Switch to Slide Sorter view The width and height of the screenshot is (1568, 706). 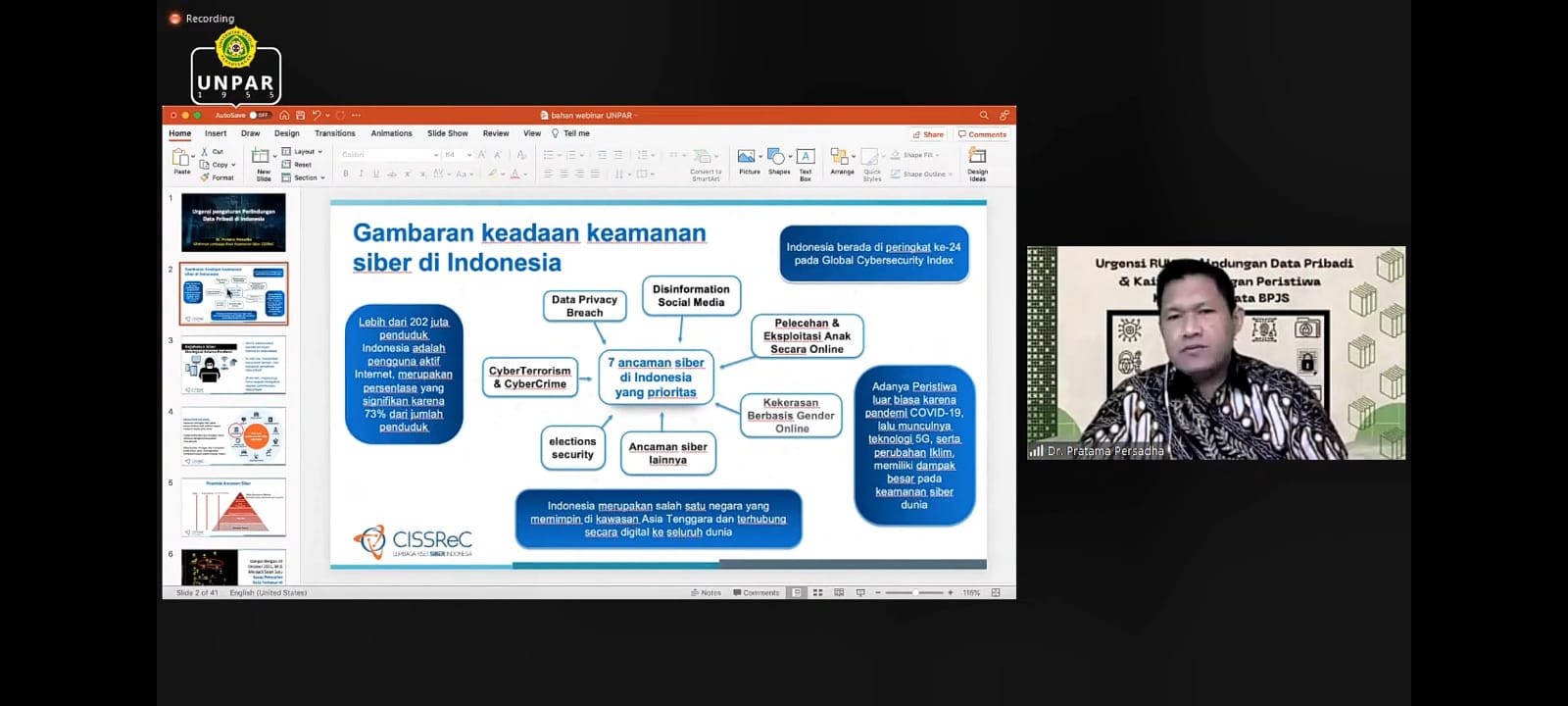[817, 592]
